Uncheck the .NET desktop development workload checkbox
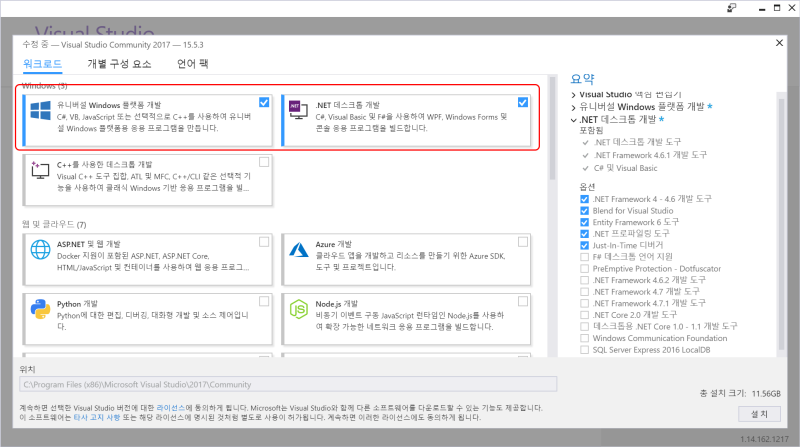Image resolution: width=800 pixels, height=447 pixels. [523, 103]
